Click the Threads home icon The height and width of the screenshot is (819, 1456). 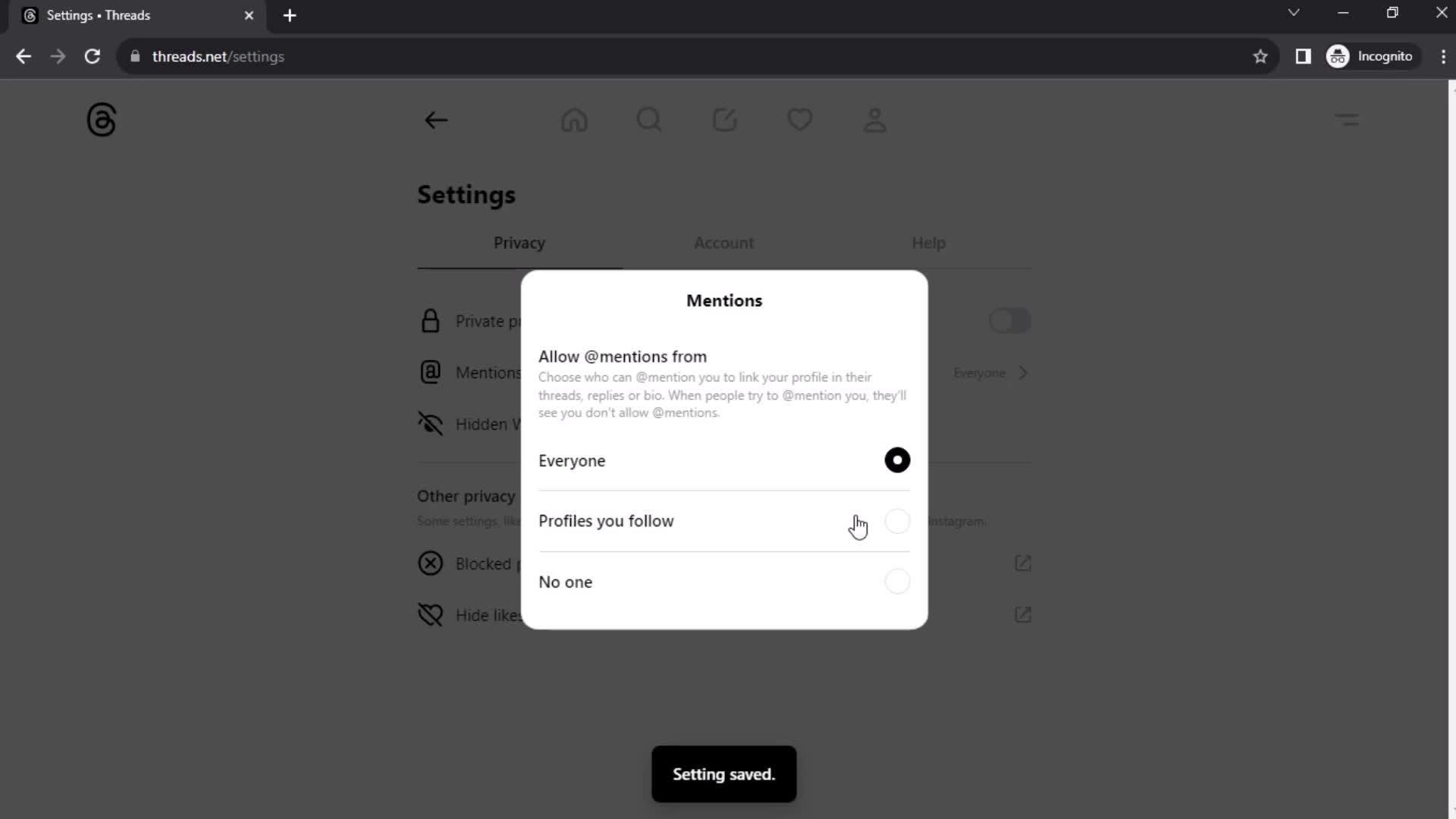(575, 120)
